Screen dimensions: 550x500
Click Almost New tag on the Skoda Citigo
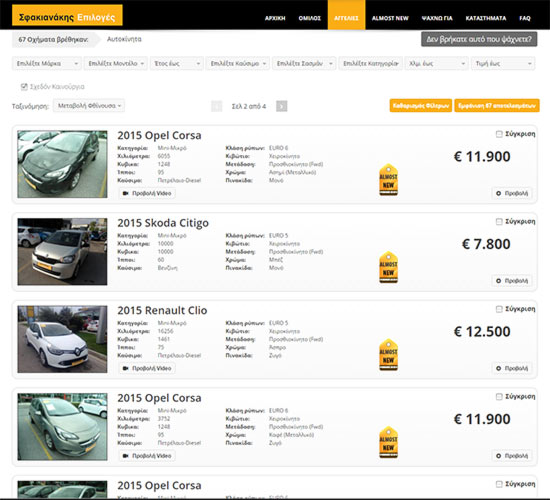click(x=388, y=267)
